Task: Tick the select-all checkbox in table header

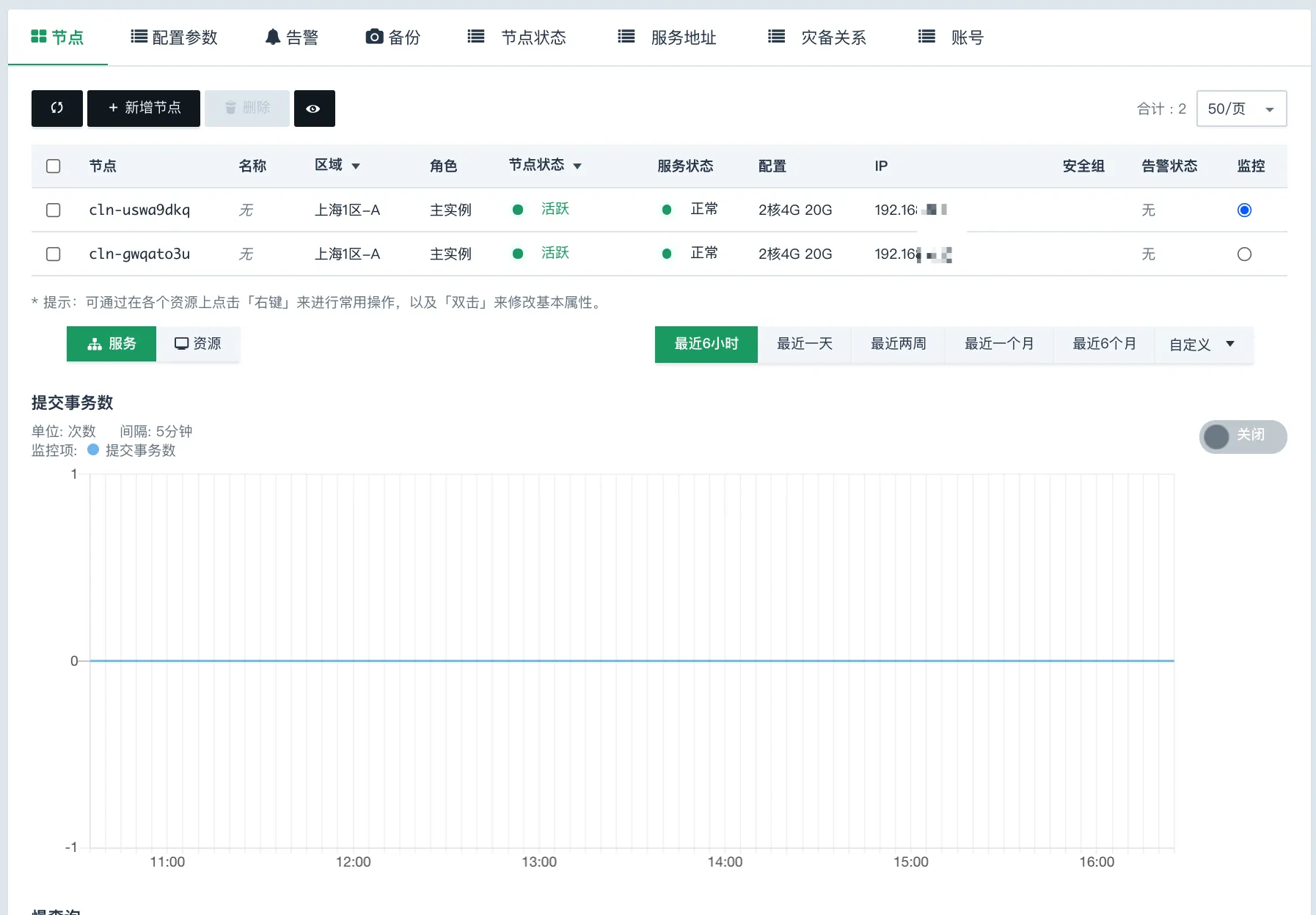Action: pos(54,166)
